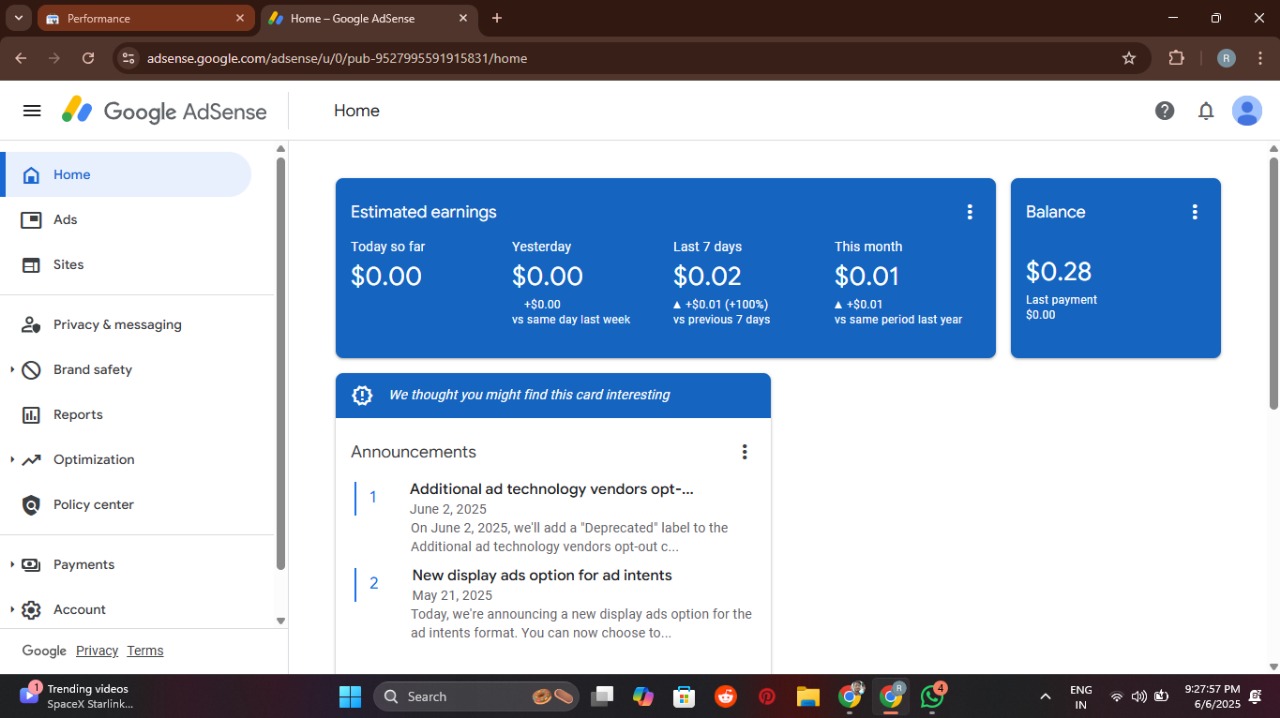The height and width of the screenshot is (718, 1280).
Task: Open the hamburger main menu
Action: click(32, 111)
